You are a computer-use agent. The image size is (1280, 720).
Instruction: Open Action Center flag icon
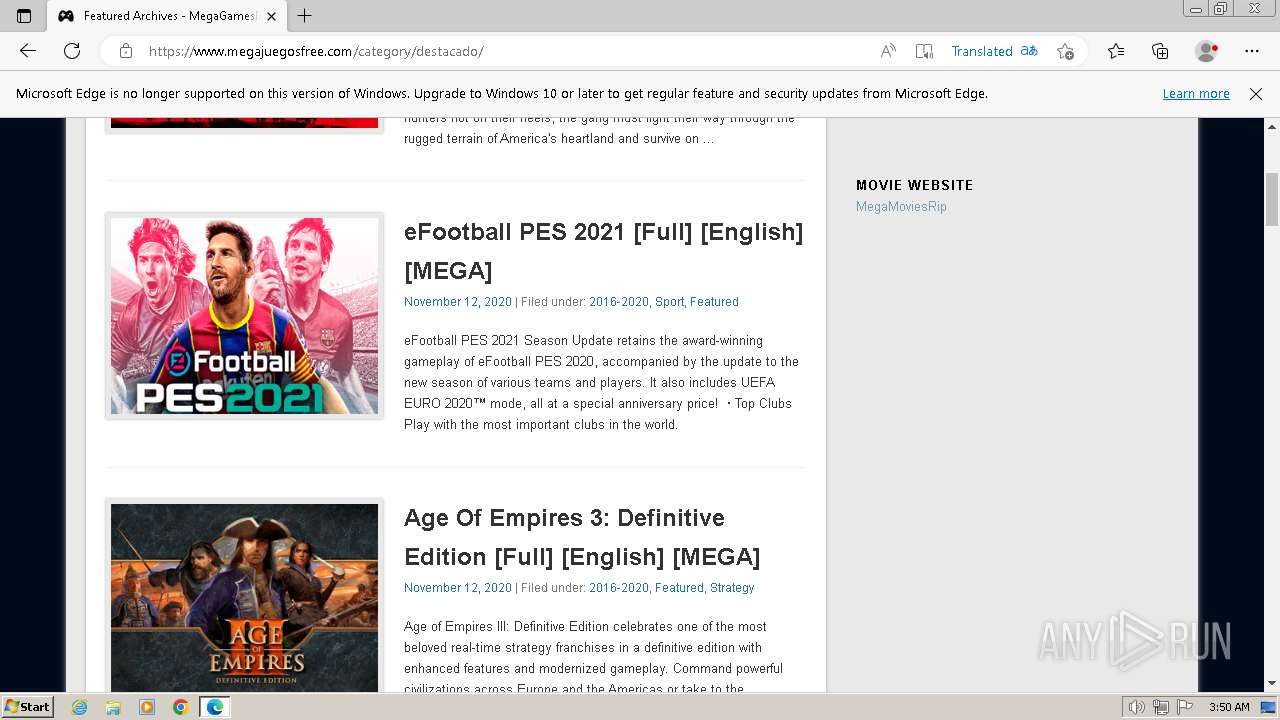click(x=1185, y=707)
